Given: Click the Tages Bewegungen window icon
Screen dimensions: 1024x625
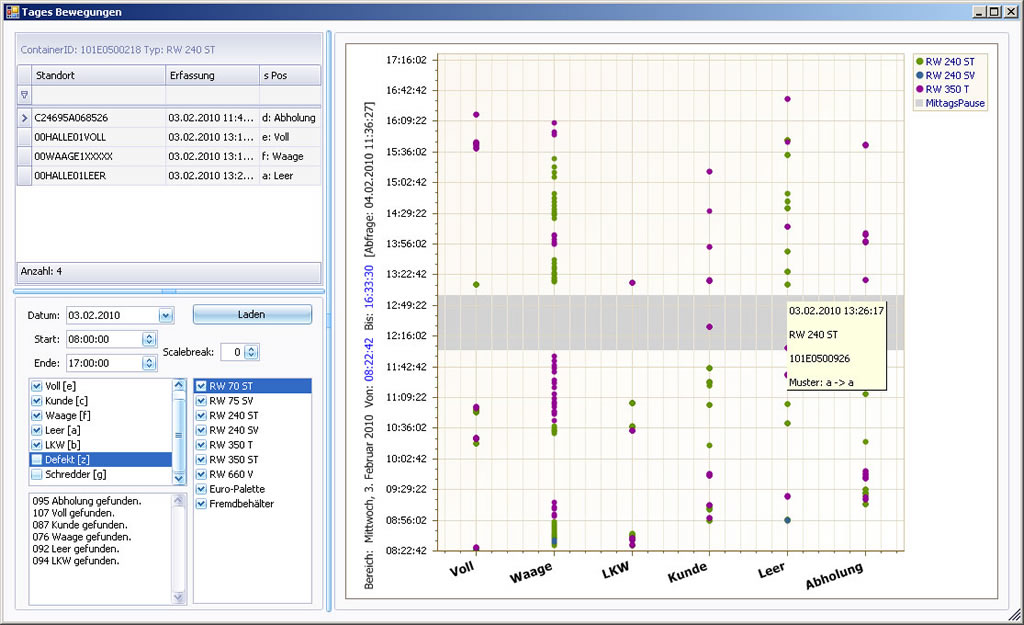Looking at the screenshot, I should point(11,11).
